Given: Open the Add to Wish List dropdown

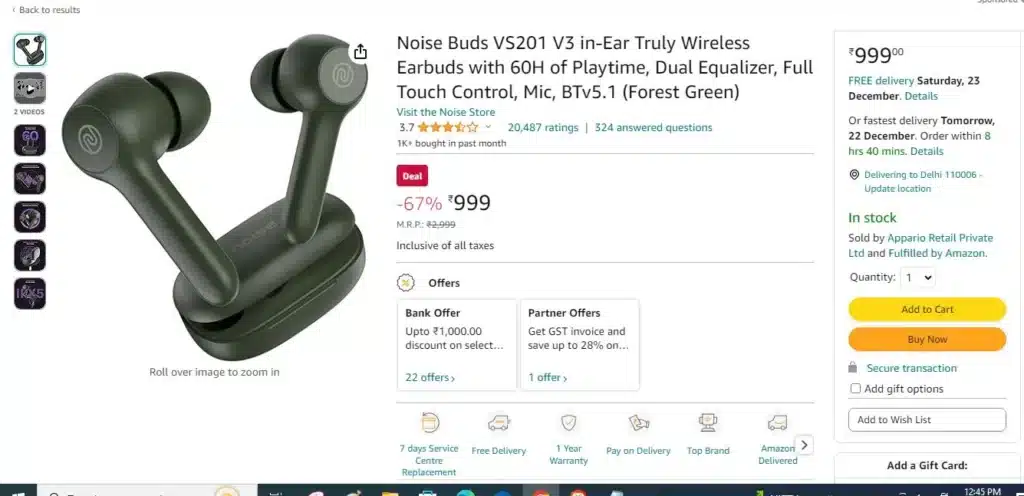Looking at the screenshot, I should (x=927, y=420).
